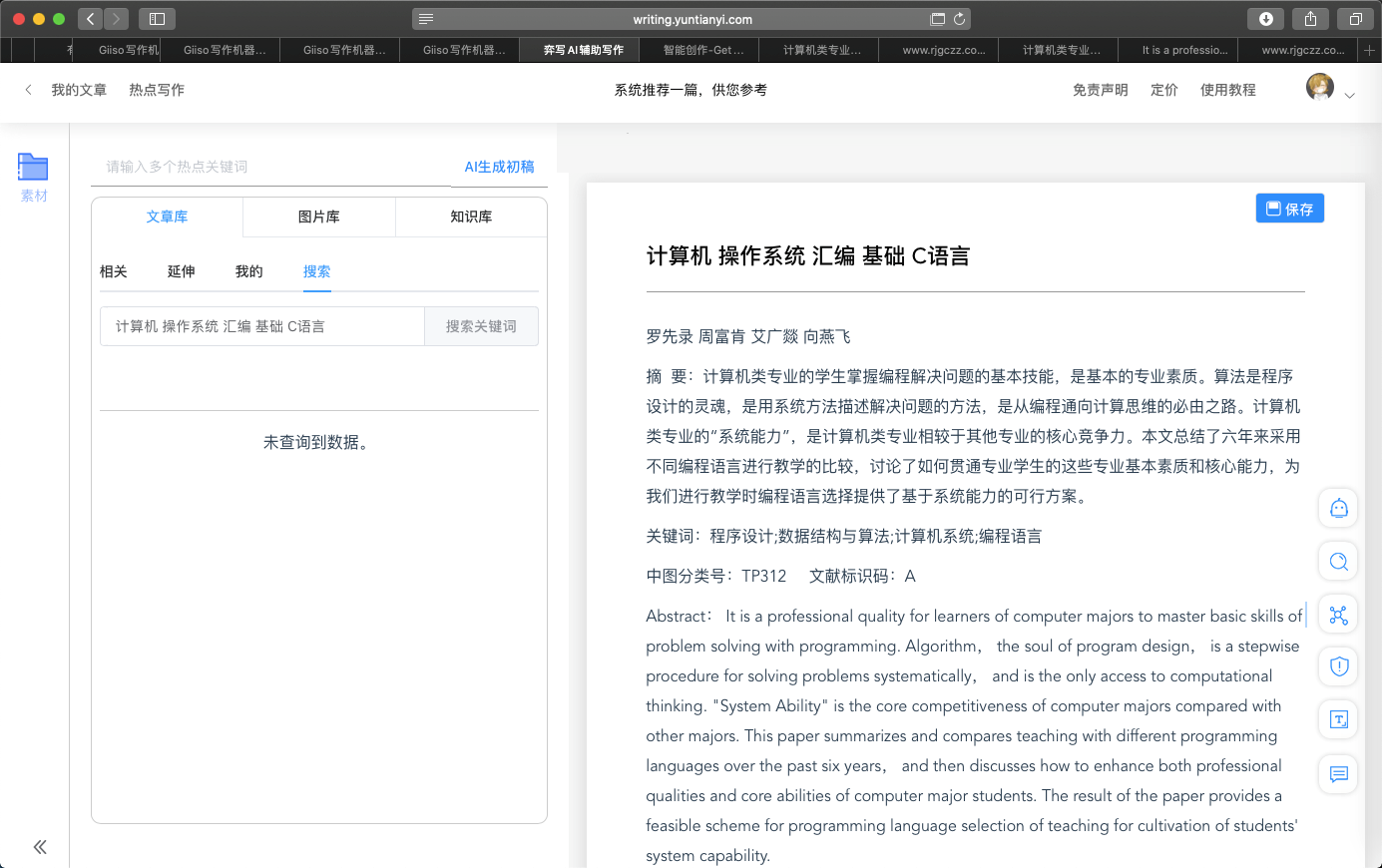This screenshot has width=1382, height=868.
Task: Click the magnifier search icon on right sidebar
Action: (x=1338, y=562)
